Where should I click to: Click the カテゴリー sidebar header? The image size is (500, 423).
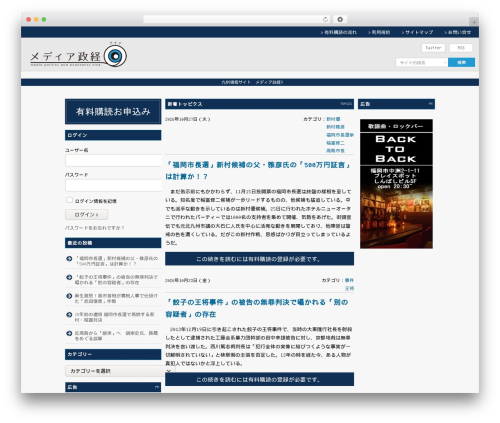coord(113,354)
